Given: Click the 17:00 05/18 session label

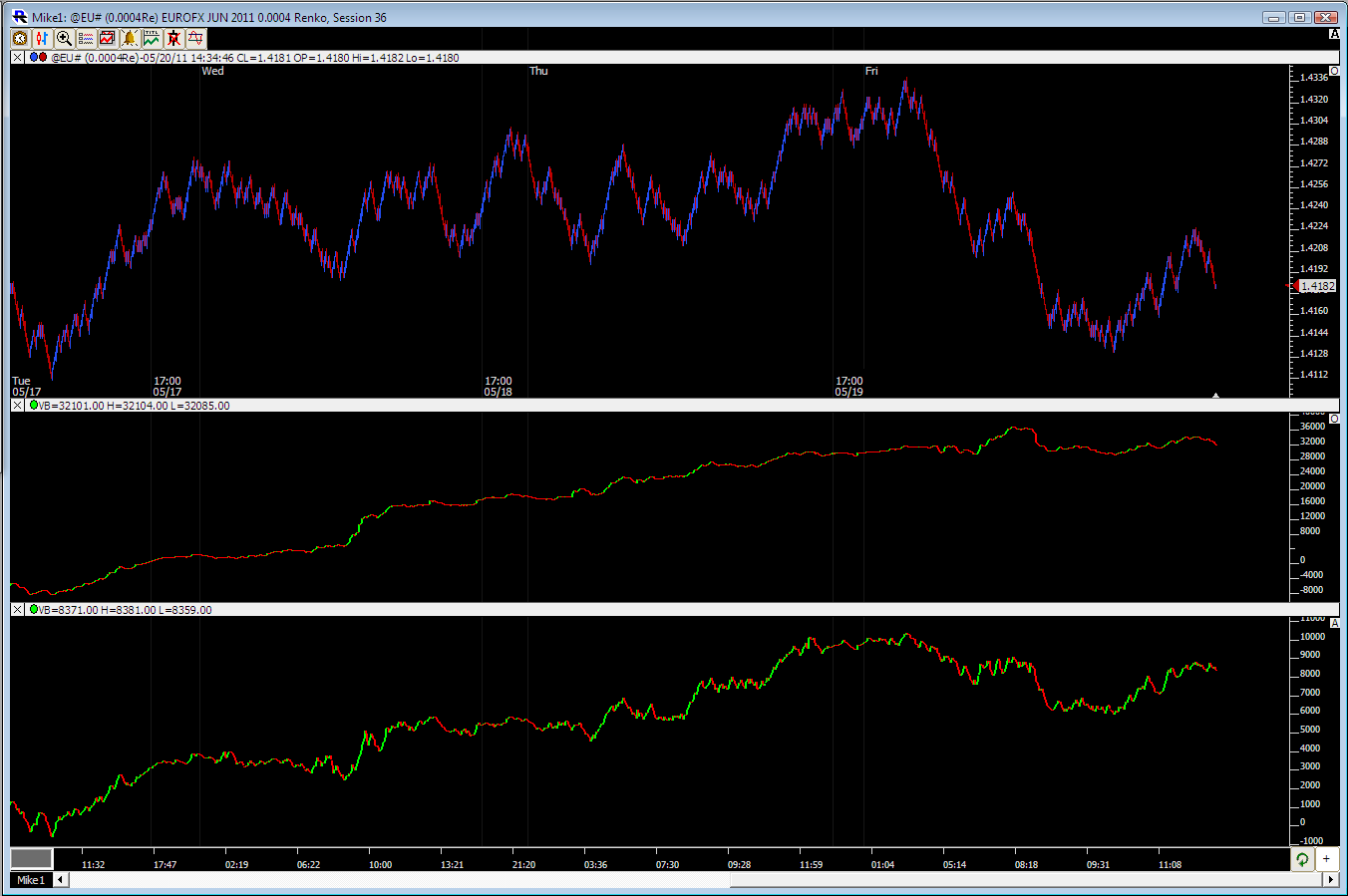Looking at the screenshot, I should 499,387.
